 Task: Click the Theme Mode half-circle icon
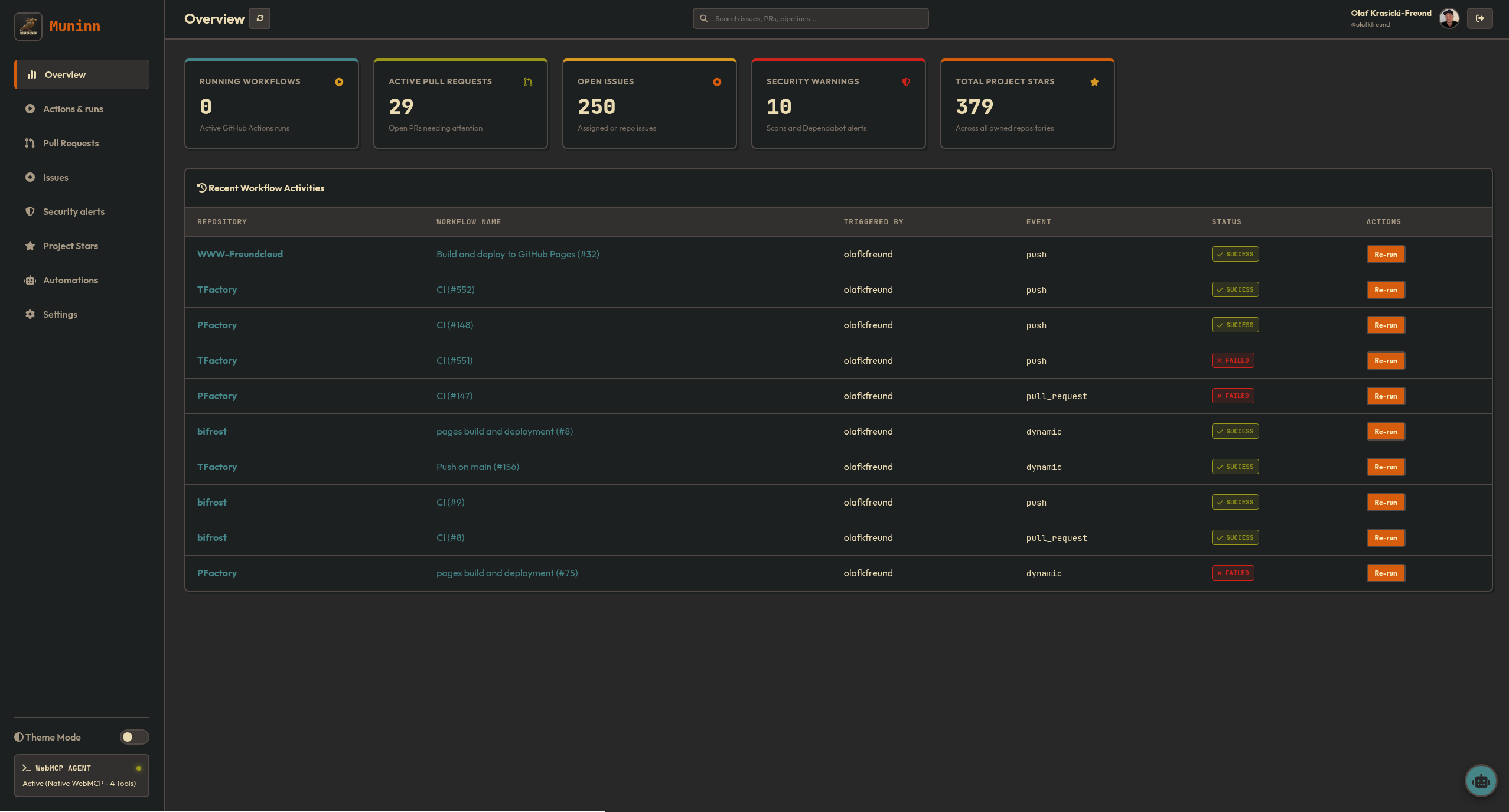(19, 737)
